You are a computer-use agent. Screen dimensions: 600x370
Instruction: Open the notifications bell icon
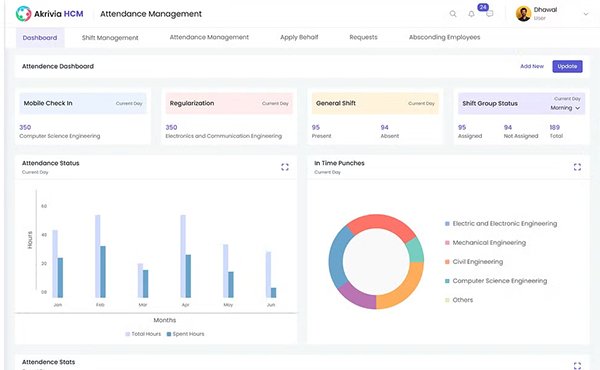(471, 14)
